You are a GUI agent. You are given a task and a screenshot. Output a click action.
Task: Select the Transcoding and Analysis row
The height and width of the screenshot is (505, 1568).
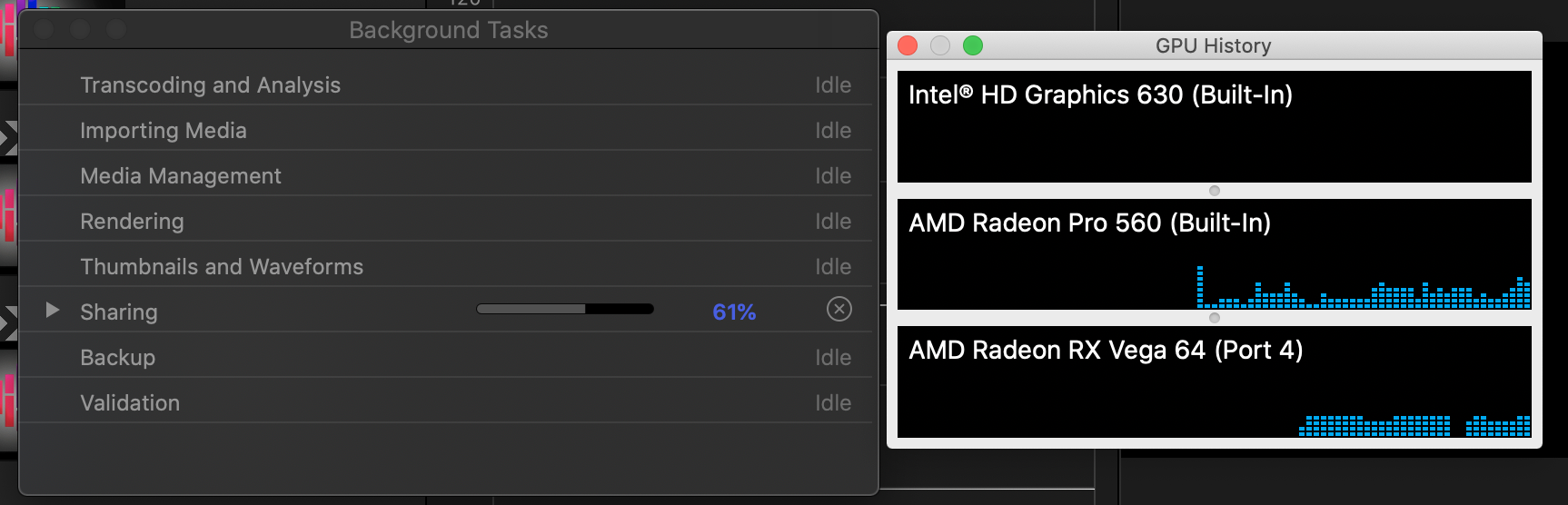pyautogui.click(x=211, y=85)
